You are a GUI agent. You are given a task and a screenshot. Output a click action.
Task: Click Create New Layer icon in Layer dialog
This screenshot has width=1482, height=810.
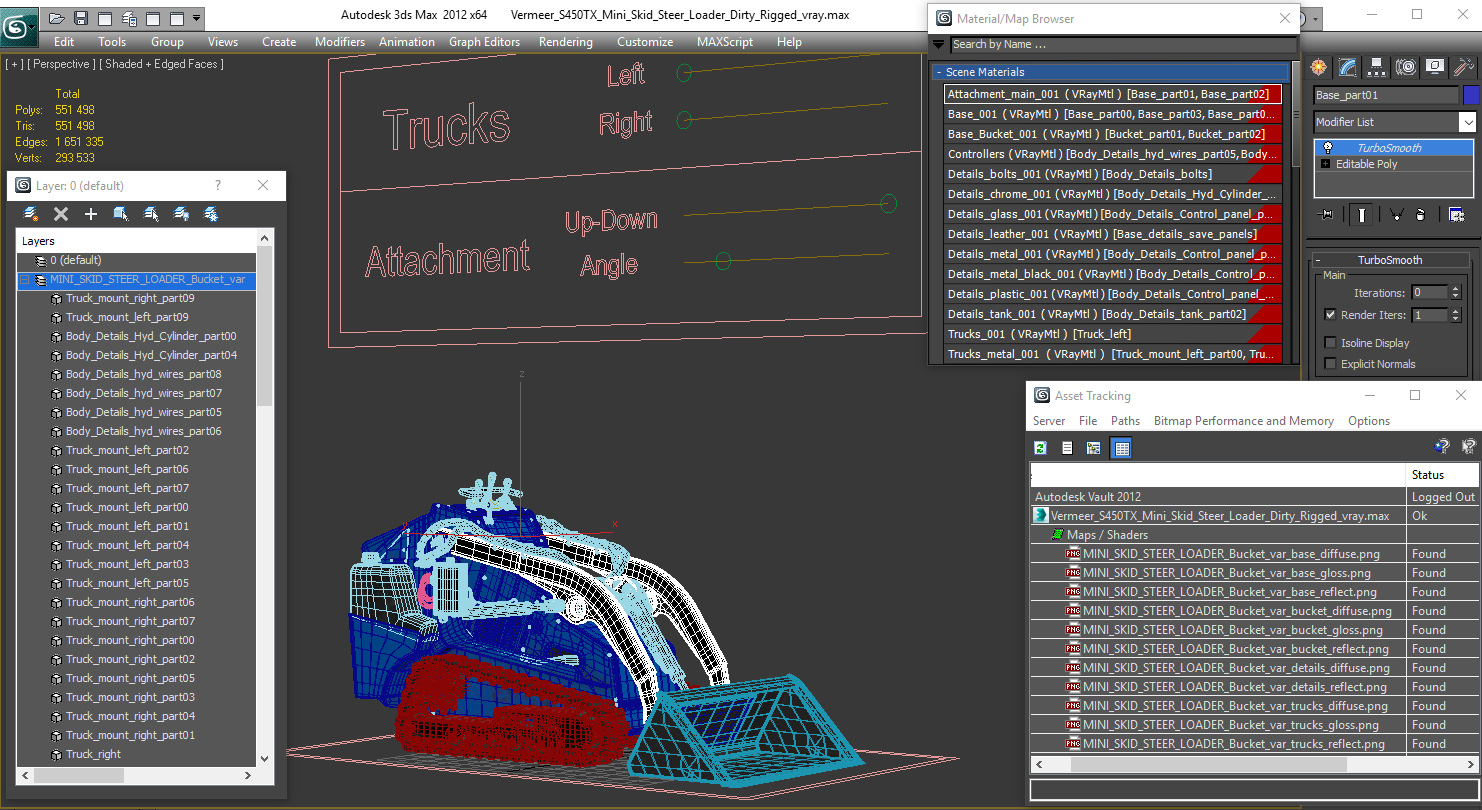[x=31, y=214]
